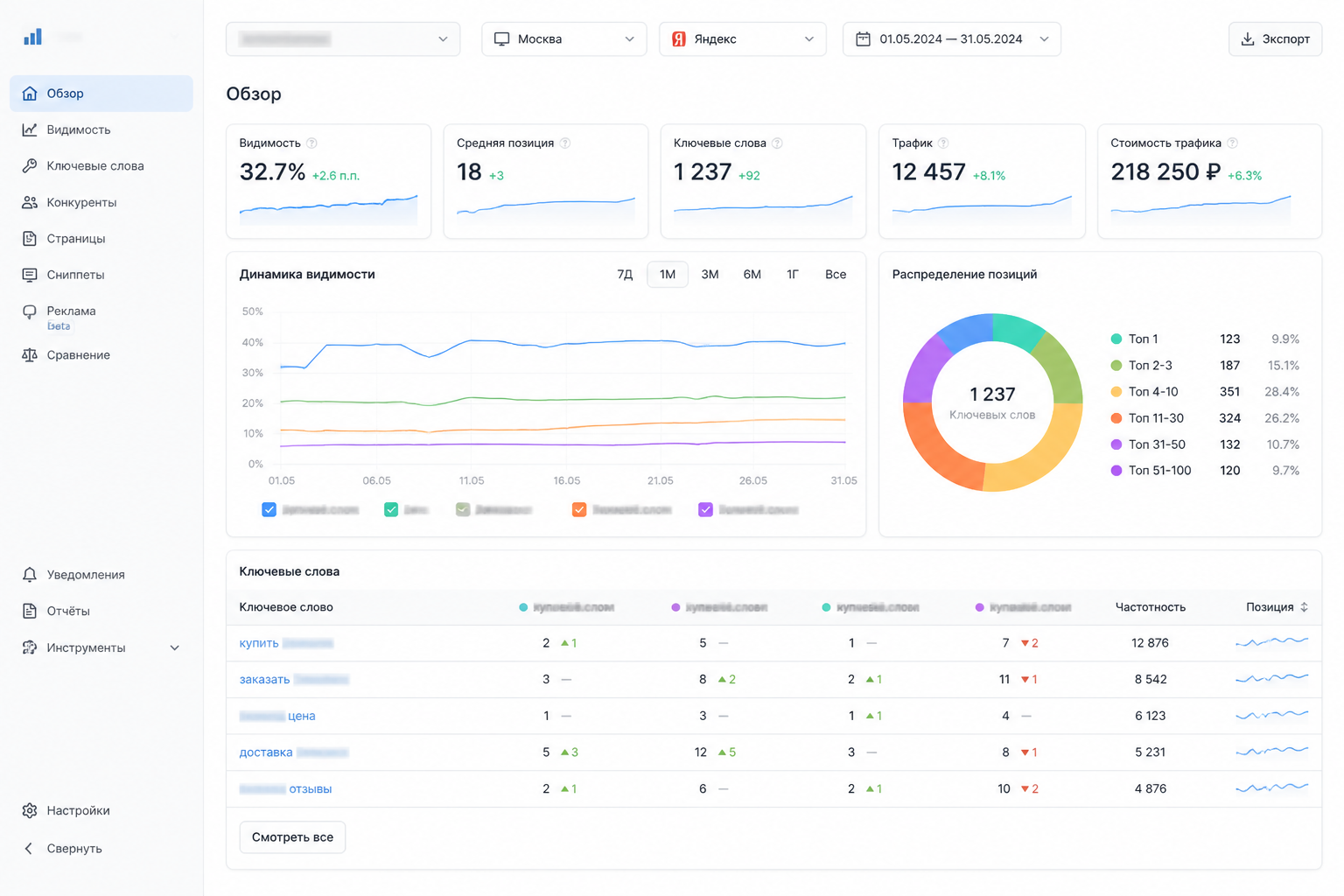
Task: Click Смотреть все button
Action: point(292,837)
